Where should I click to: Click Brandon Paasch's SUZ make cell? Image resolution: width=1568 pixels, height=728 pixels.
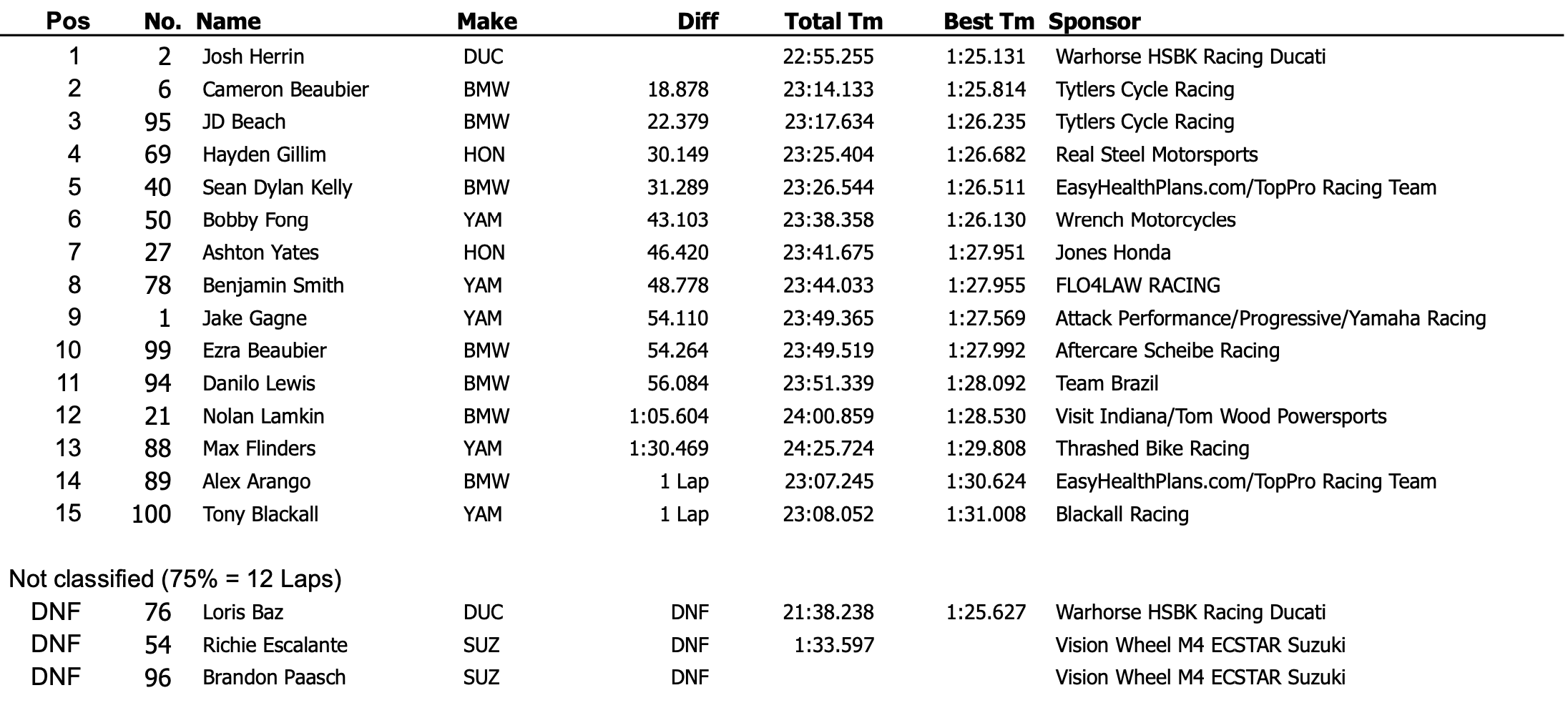(x=481, y=677)
